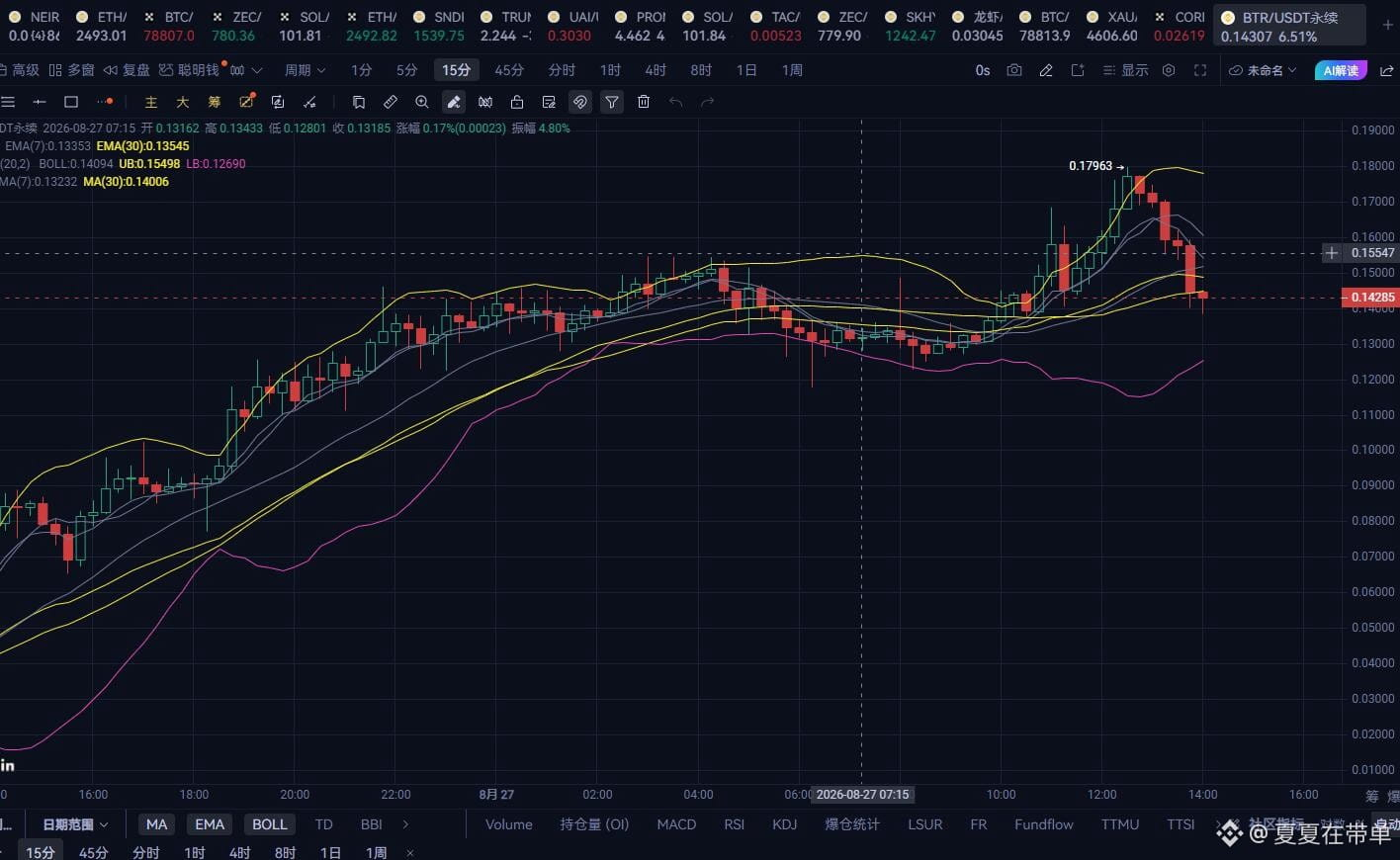Open the SNDI 1539.75 symbol tab

coord(439,26)
